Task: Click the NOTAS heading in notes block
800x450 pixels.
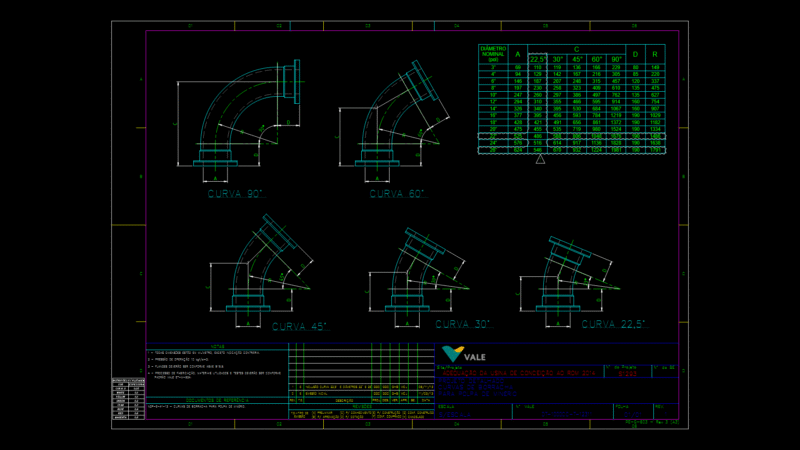Action: (x=217, y=346)
